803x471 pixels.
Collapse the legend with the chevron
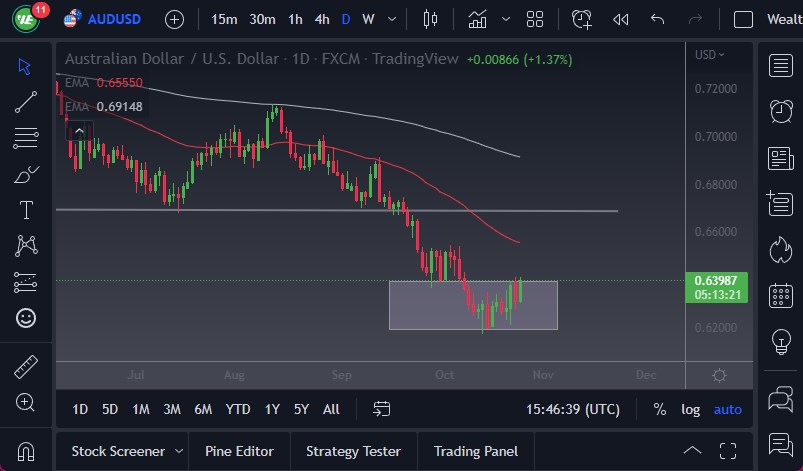(77, 129)
